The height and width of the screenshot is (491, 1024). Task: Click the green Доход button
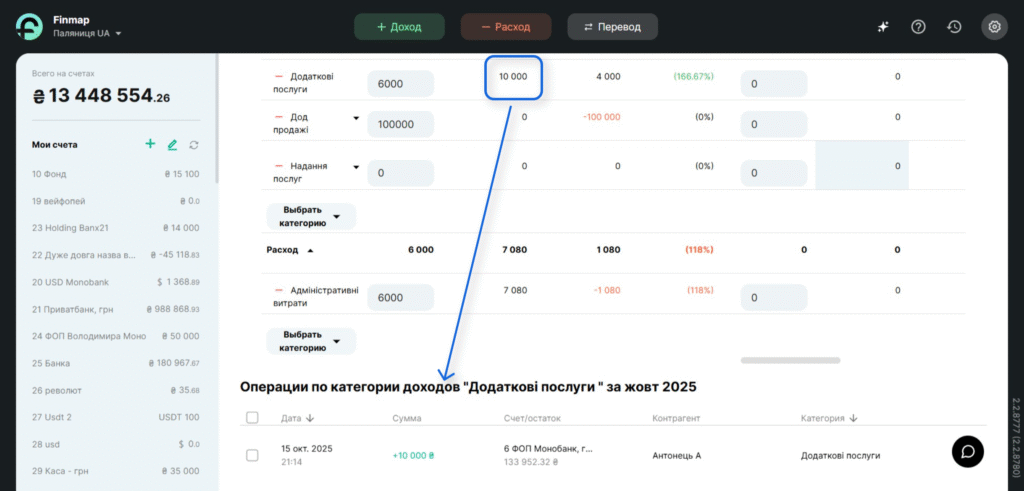pos(399,27)
